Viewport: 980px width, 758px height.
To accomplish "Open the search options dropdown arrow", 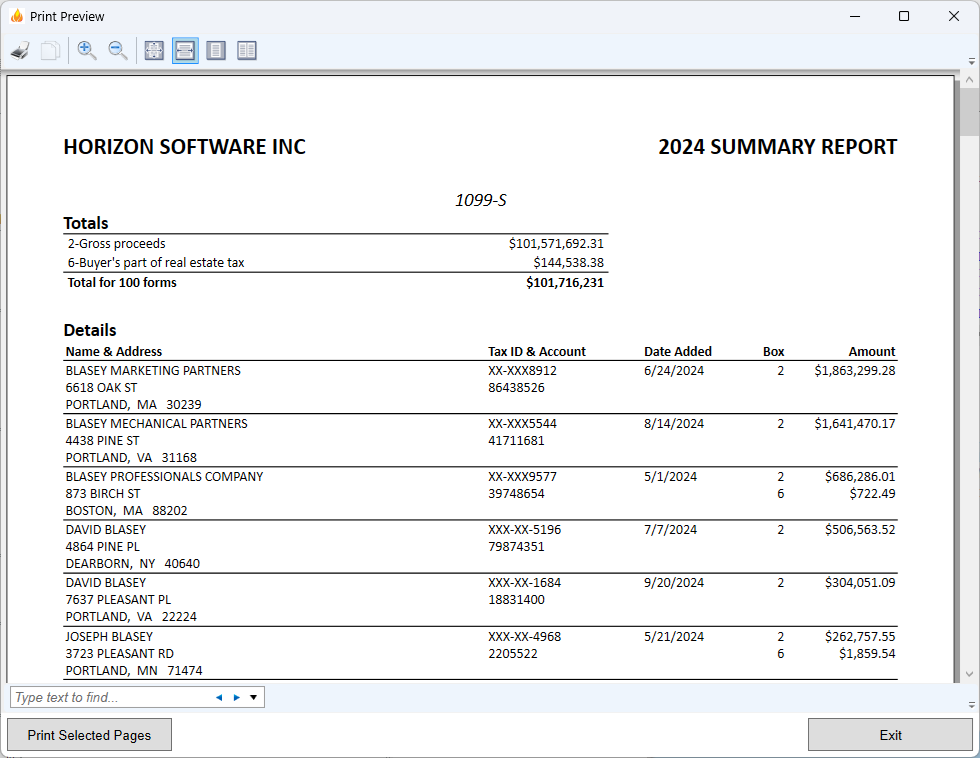I will tap(253, 697).
